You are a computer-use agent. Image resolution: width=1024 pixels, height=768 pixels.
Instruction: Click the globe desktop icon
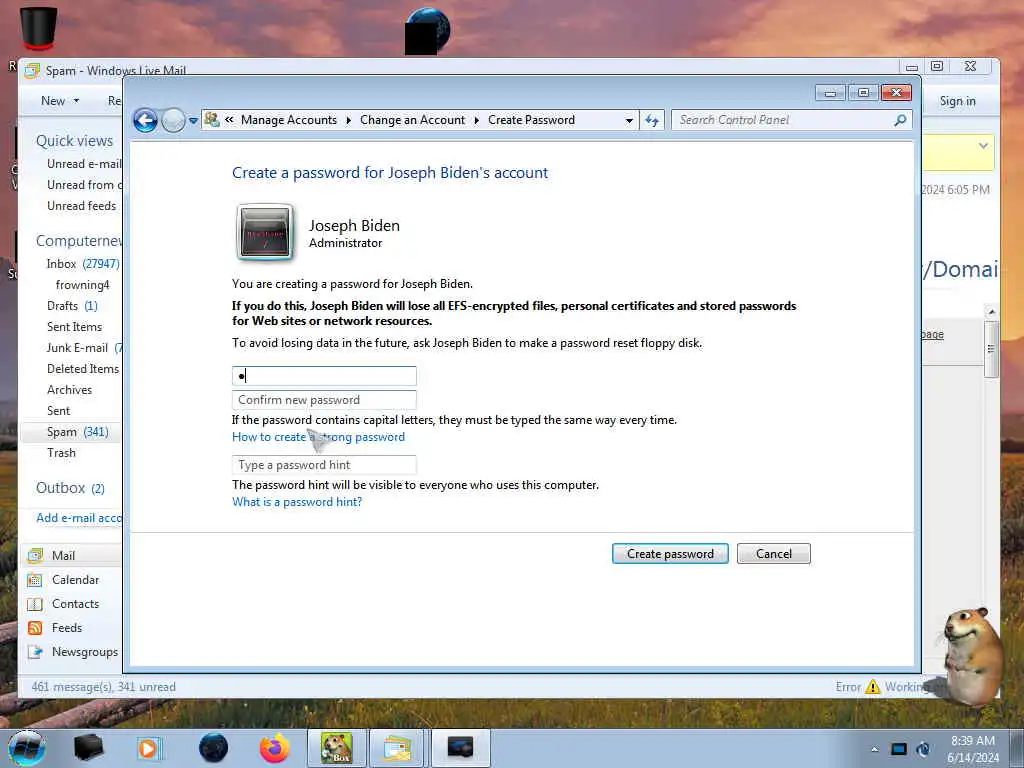click(428, 31)
